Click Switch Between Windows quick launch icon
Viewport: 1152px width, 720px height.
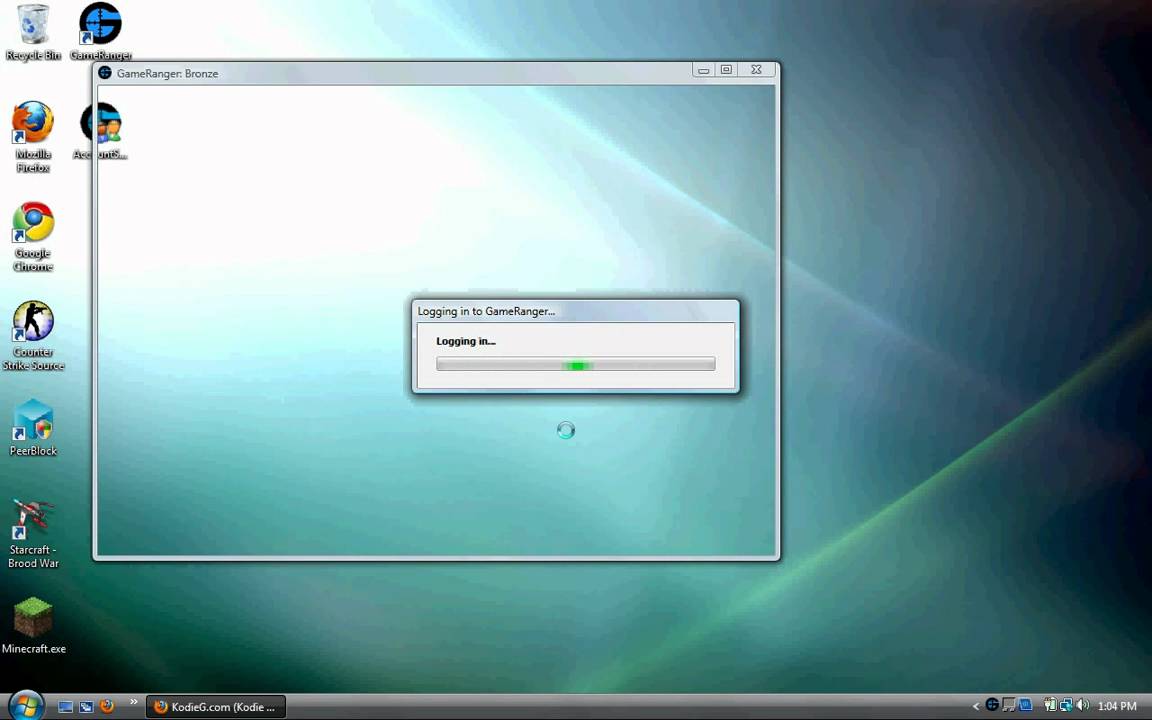tap(86, 707)
